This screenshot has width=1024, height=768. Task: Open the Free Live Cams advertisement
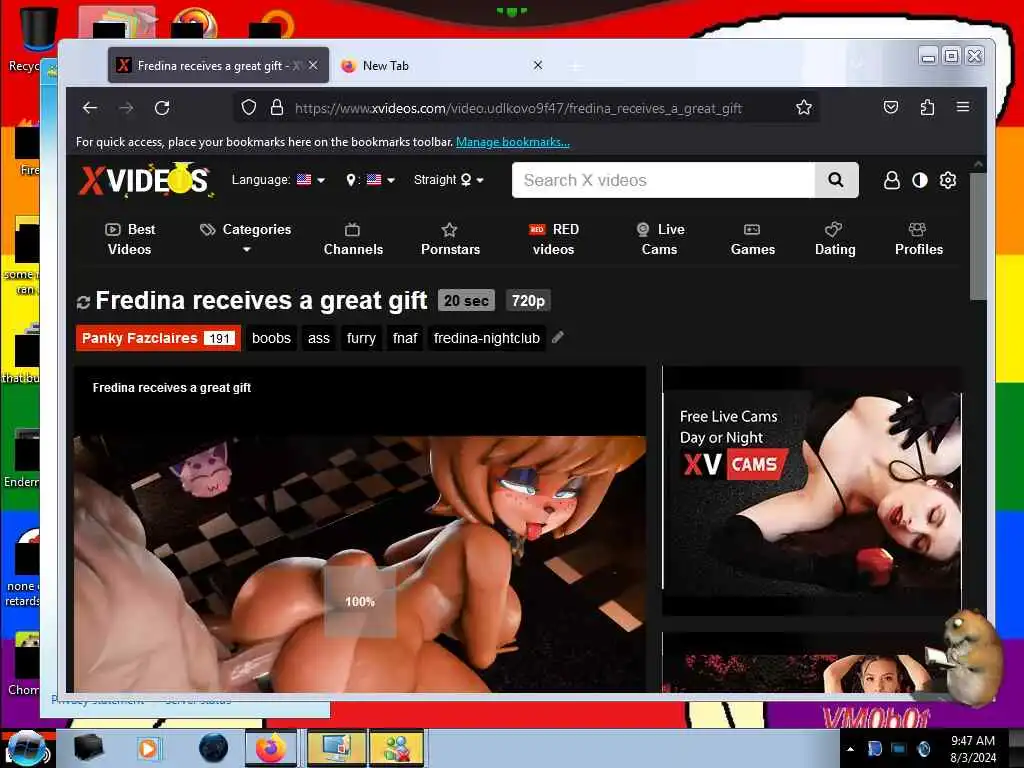click(812, 491)
